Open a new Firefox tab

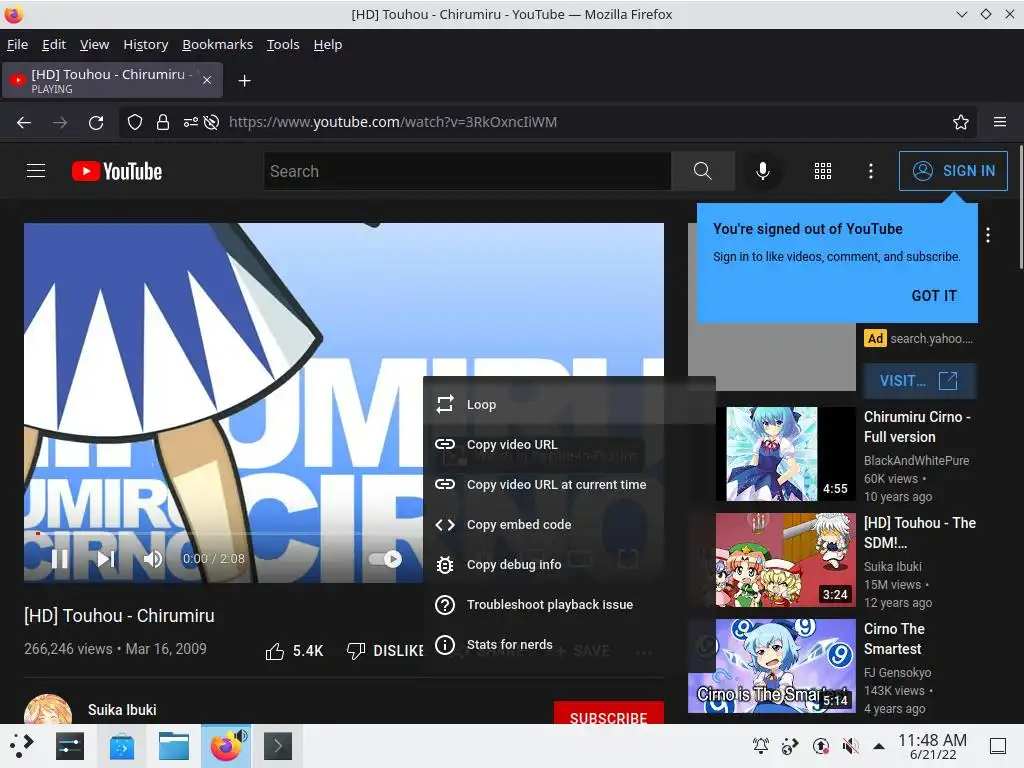click(244, 80)
